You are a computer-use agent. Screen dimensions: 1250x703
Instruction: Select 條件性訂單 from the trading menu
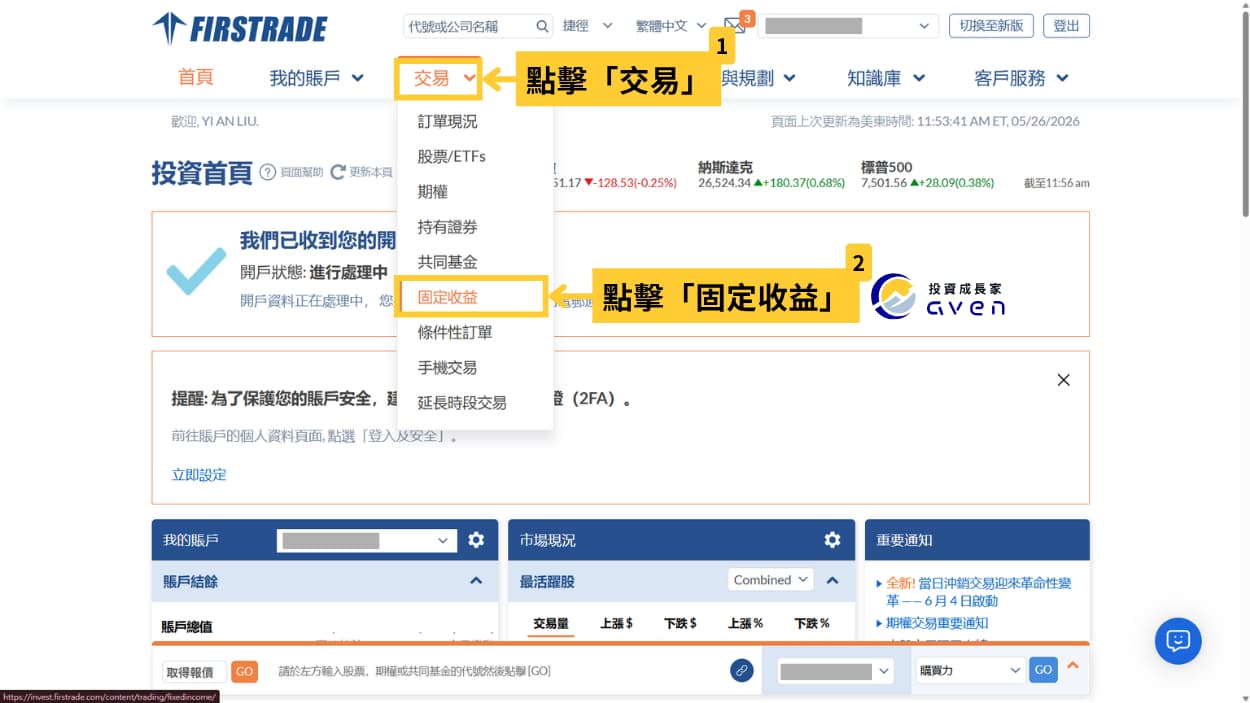point(455,332)
